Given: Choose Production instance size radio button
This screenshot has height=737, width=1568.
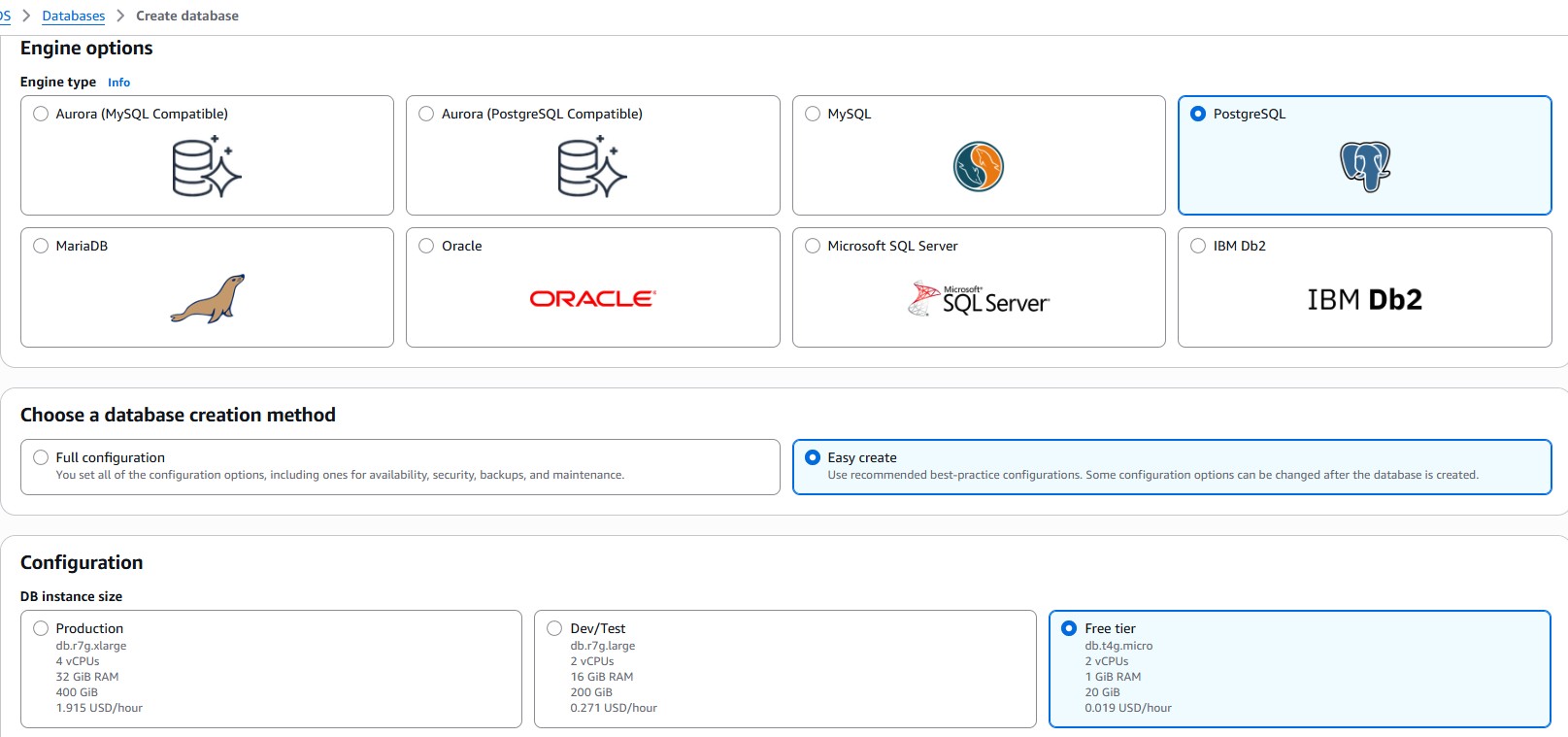Looking at the screenshot, I should [41, 628].
